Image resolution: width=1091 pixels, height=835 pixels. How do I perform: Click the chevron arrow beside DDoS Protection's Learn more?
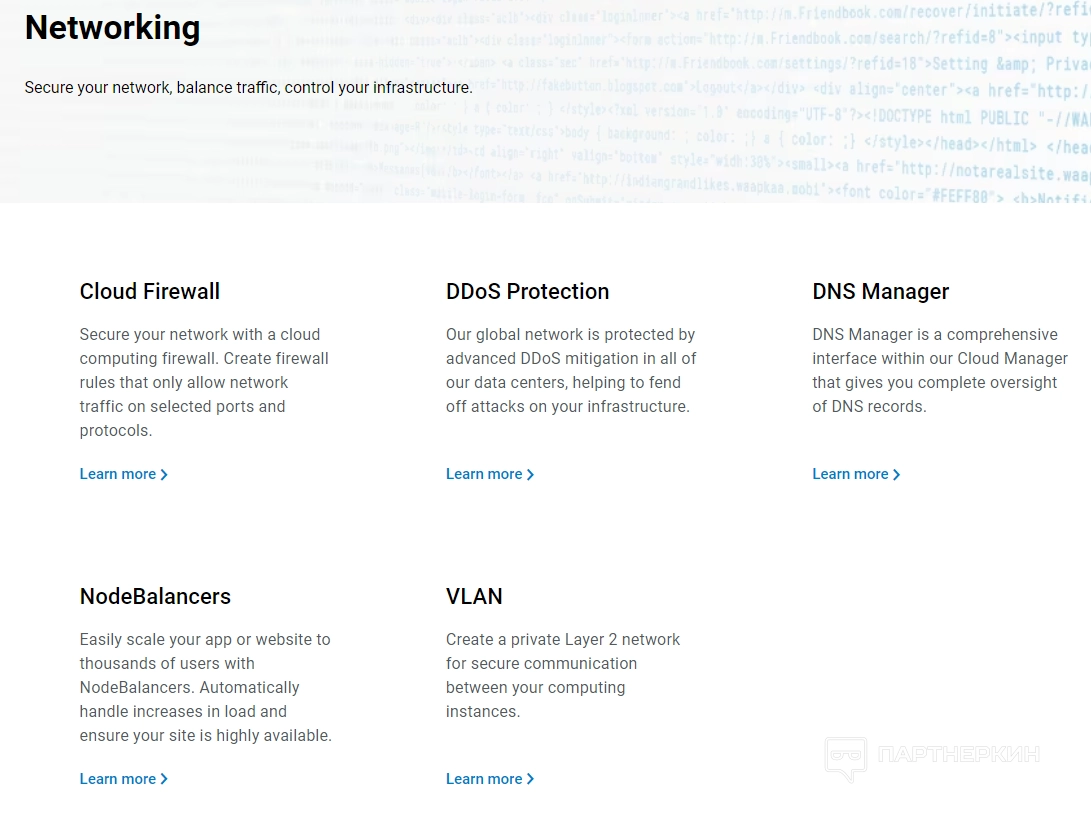point(531,475)
